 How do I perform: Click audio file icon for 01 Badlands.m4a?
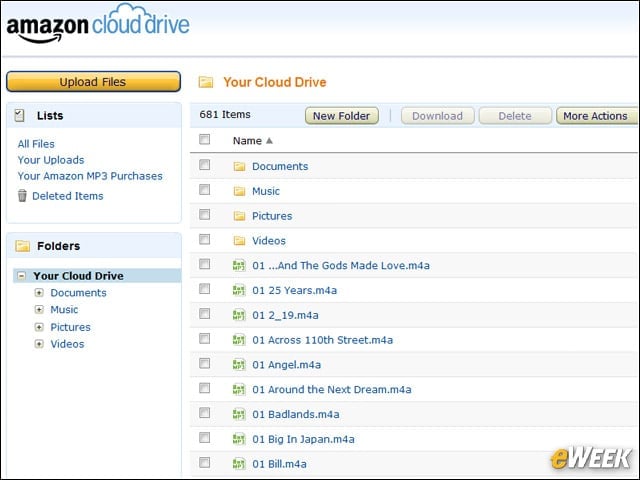pos(239,415)
